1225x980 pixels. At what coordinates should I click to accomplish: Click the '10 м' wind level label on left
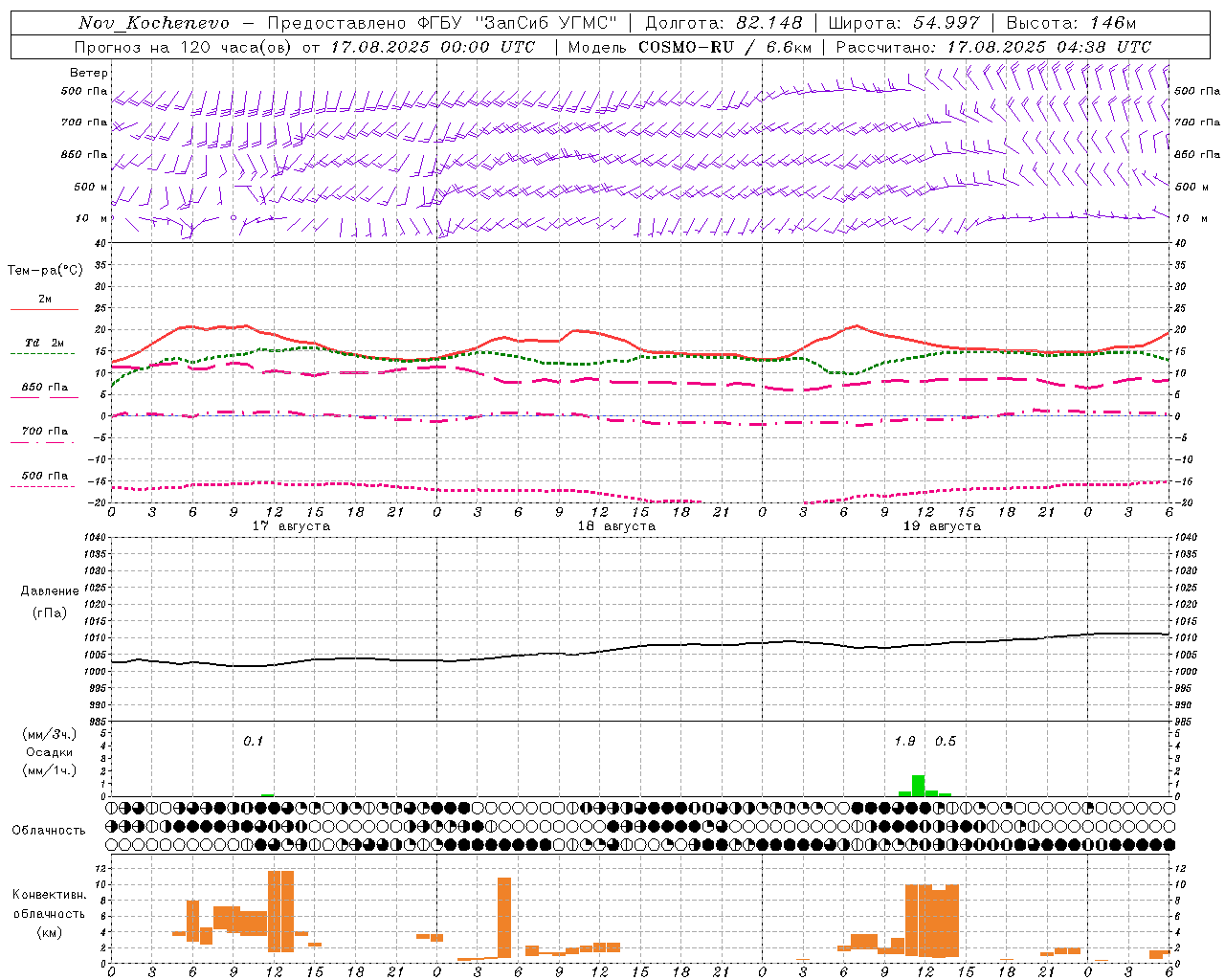(91, 218)
